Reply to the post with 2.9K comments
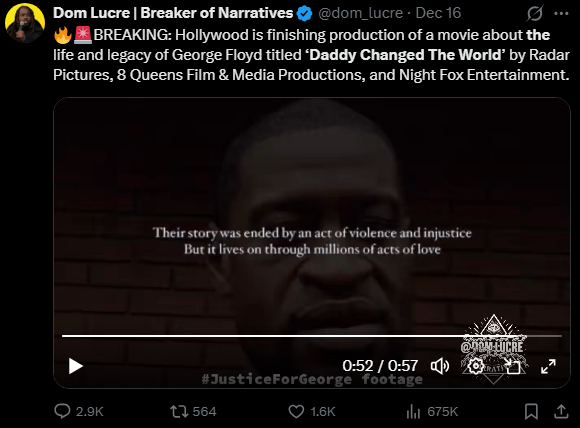This screenshot has height=428, width=580. (79, 411)
